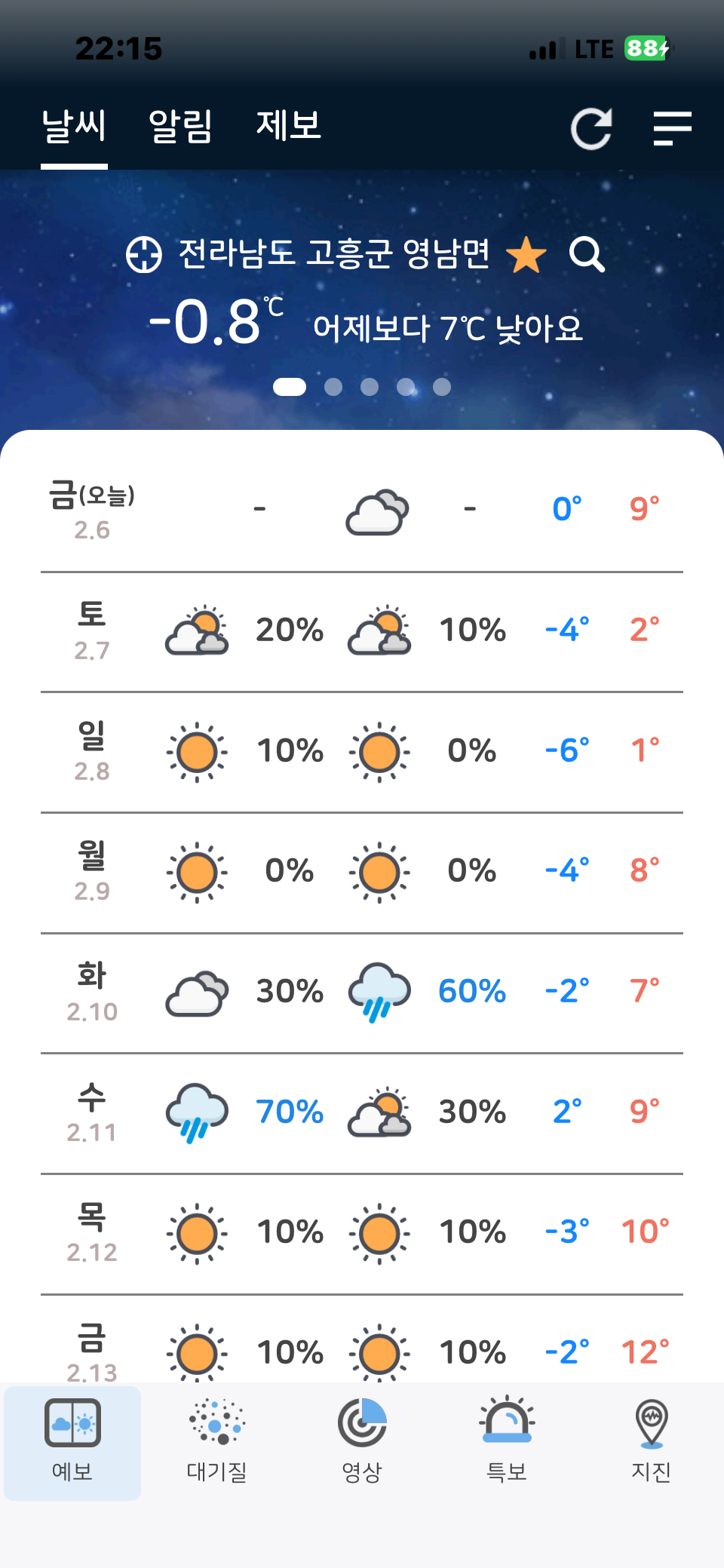Tap the current location crosshair icon
Image resolution: width=724 pixels, height=1568 pixels.
click(x=143, y=254)
